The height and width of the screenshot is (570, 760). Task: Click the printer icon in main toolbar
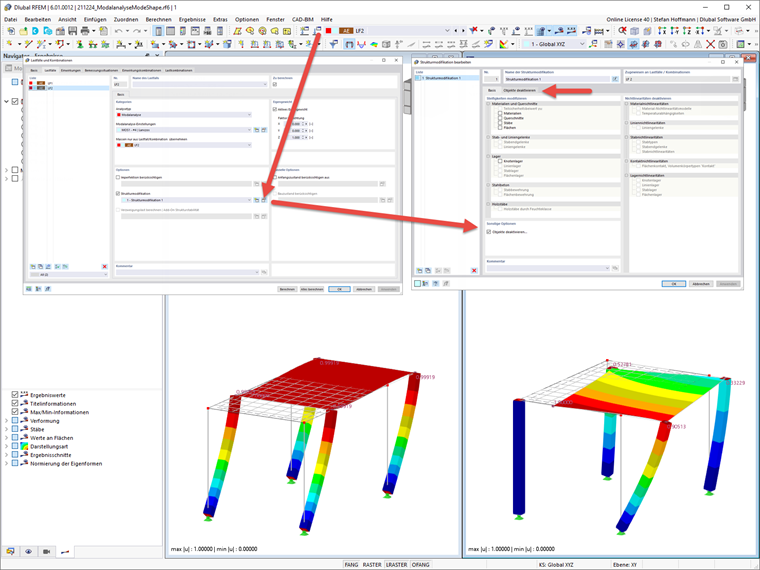[85, 31]
